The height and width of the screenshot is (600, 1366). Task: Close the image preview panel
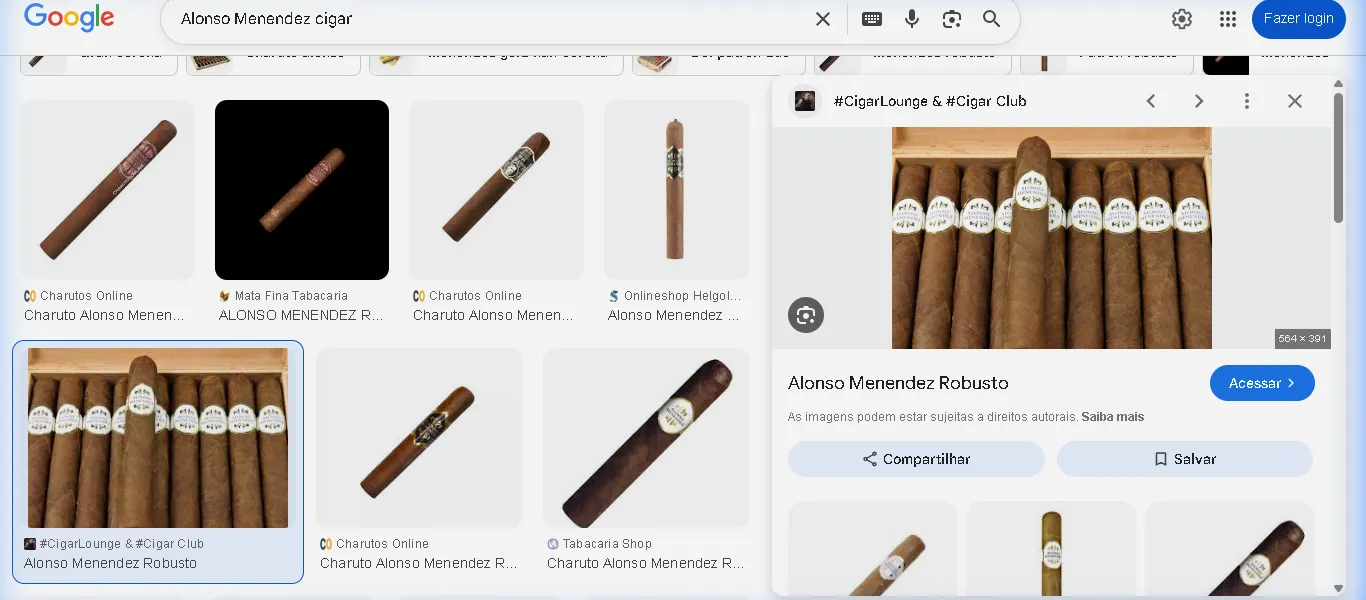(1295, 101)
